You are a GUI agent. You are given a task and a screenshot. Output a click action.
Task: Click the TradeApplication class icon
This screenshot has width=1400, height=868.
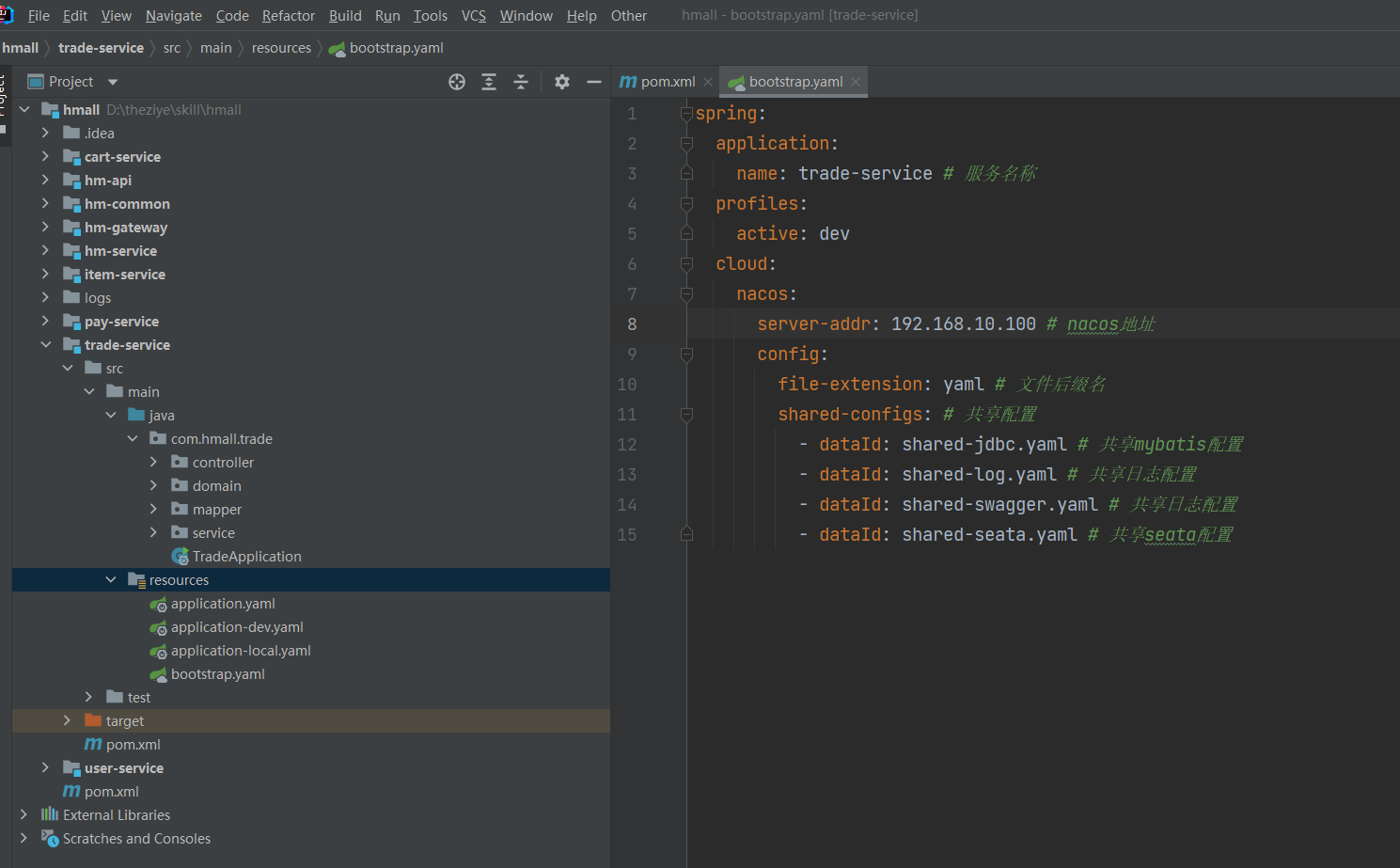(x=181, y=557)
